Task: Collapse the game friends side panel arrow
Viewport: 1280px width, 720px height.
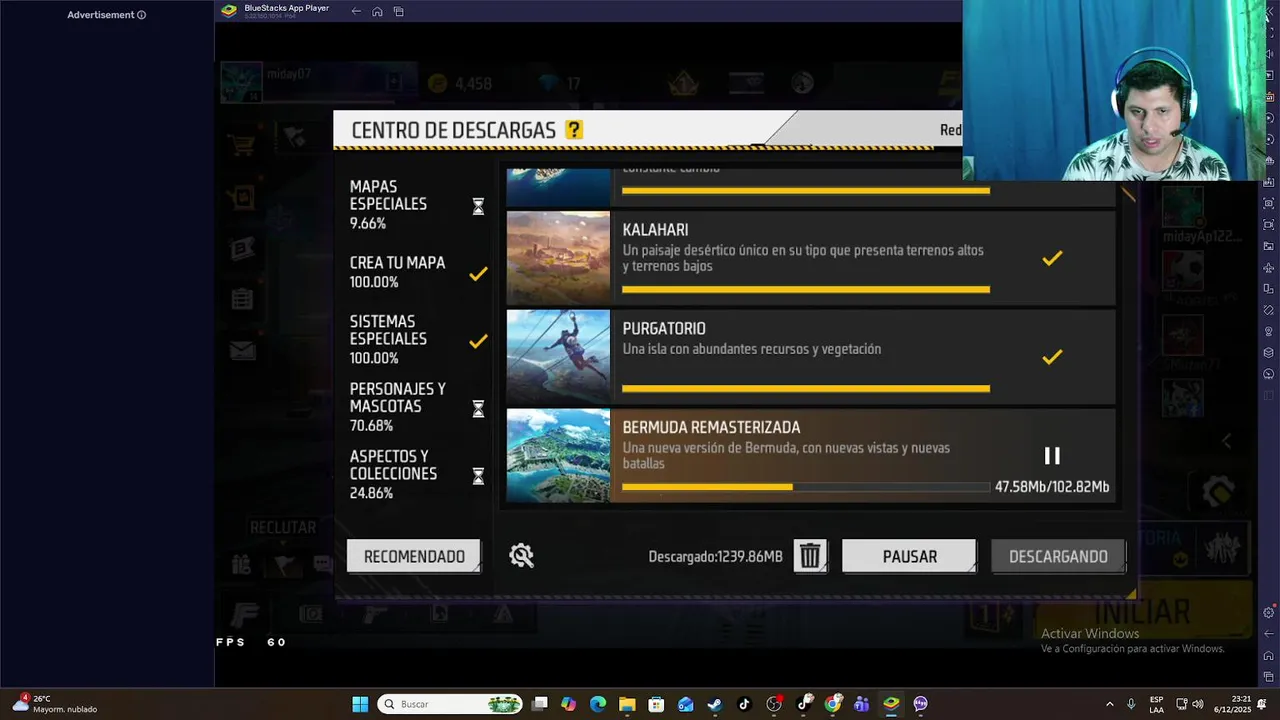Action: [x=1227, y=440]
